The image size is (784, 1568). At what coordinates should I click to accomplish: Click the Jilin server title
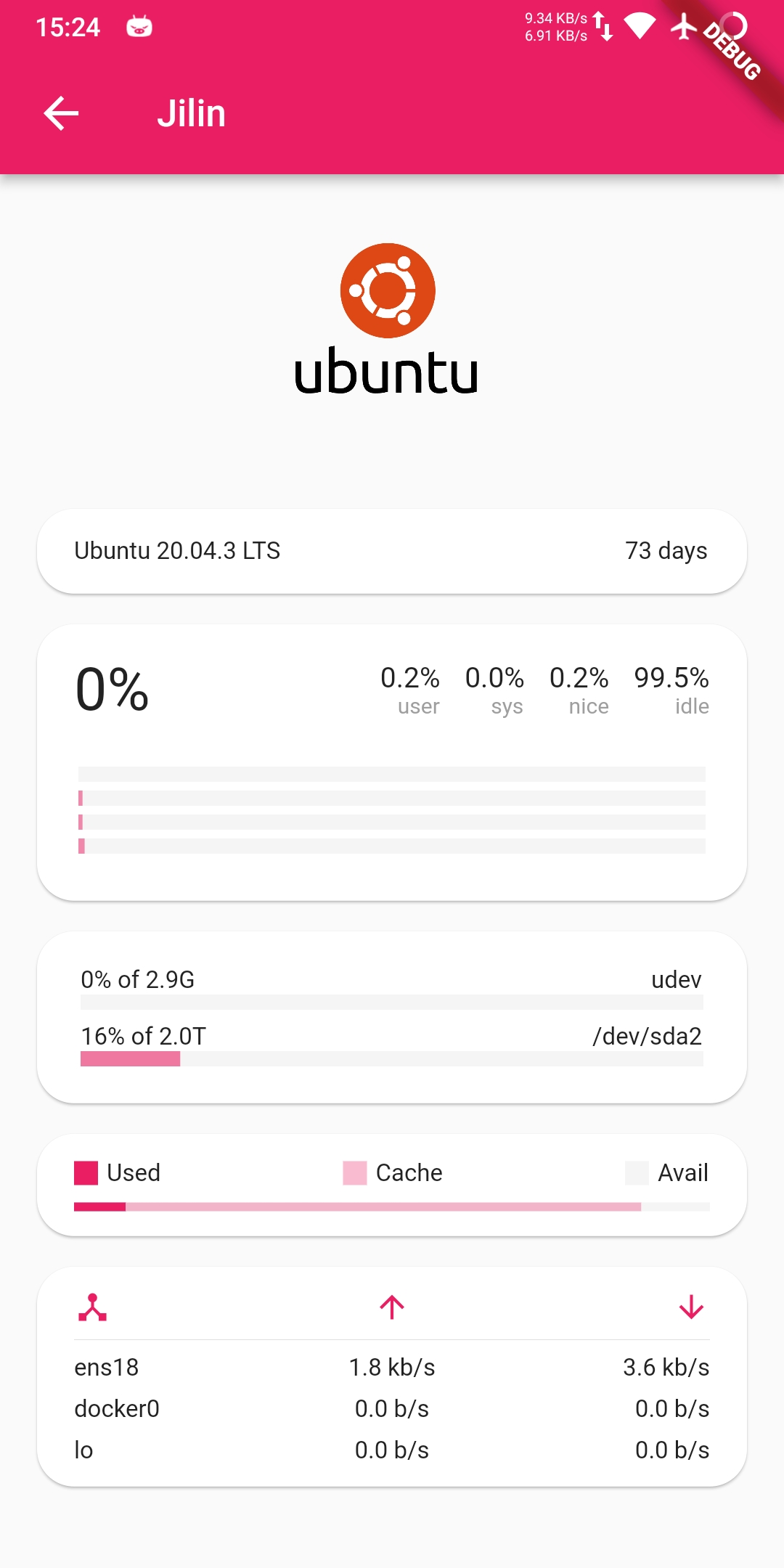(x=192, y=114)
